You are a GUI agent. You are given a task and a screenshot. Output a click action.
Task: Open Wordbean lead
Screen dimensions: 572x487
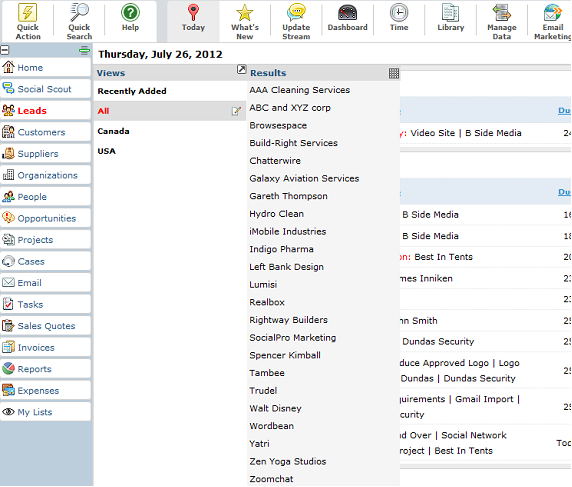tap(271, 426)
